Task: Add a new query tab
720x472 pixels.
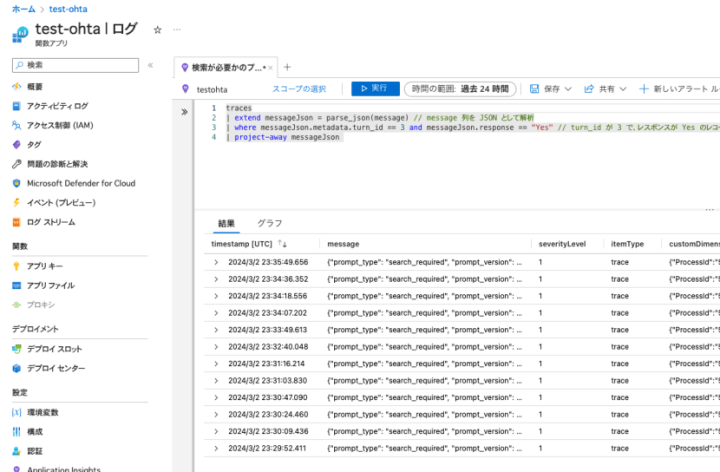Action: (287, 67)
